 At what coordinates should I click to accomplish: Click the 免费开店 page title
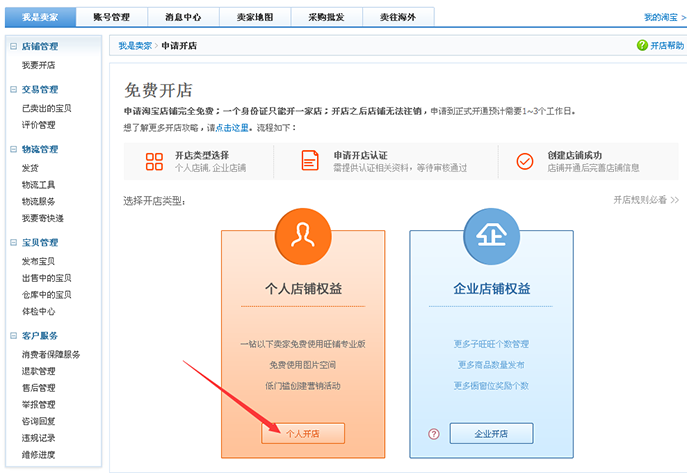click(158, 90)
